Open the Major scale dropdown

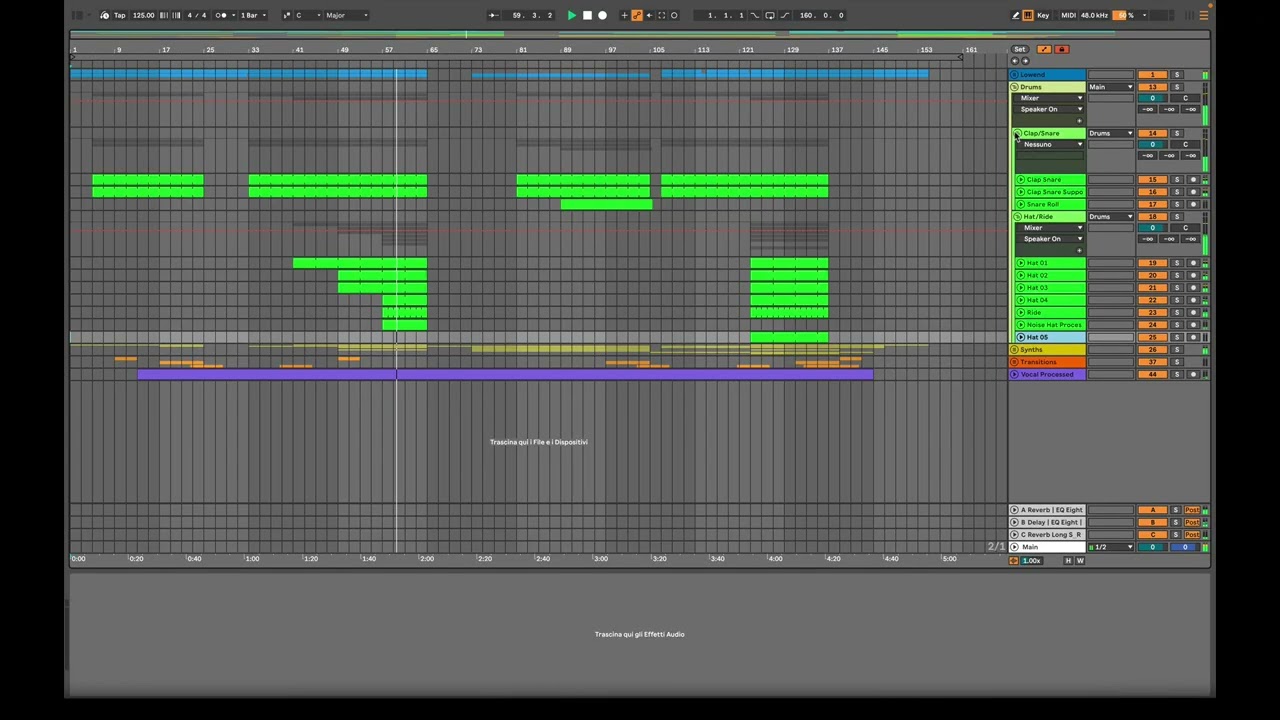tap(347, 15)
